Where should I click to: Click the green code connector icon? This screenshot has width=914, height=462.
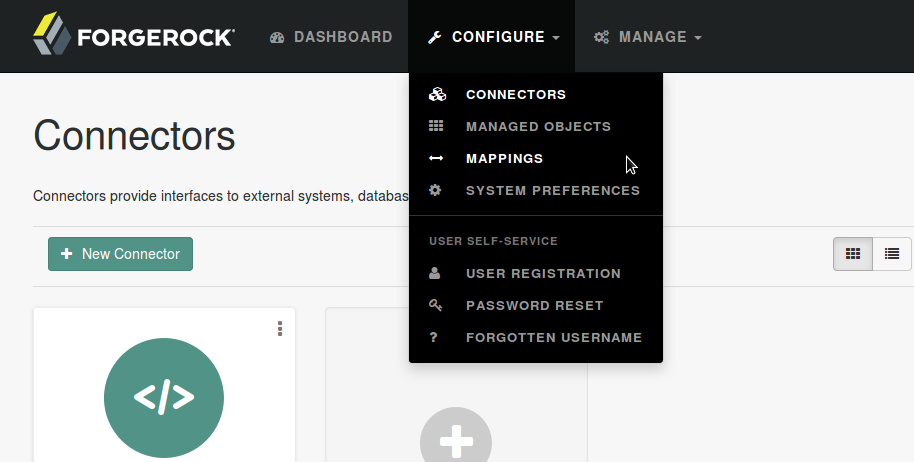tap(164, 398)
